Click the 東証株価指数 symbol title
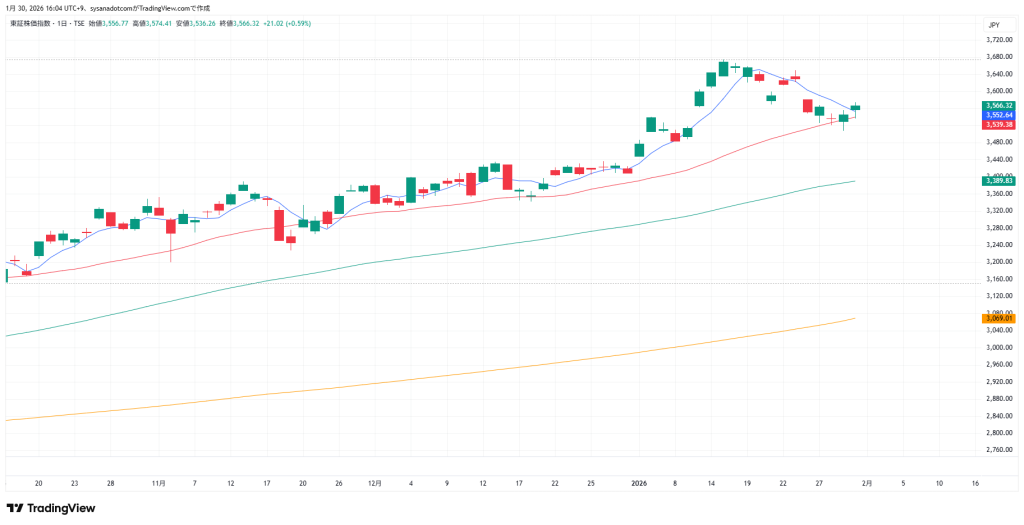1024x525 pixels. pos(31,22)
